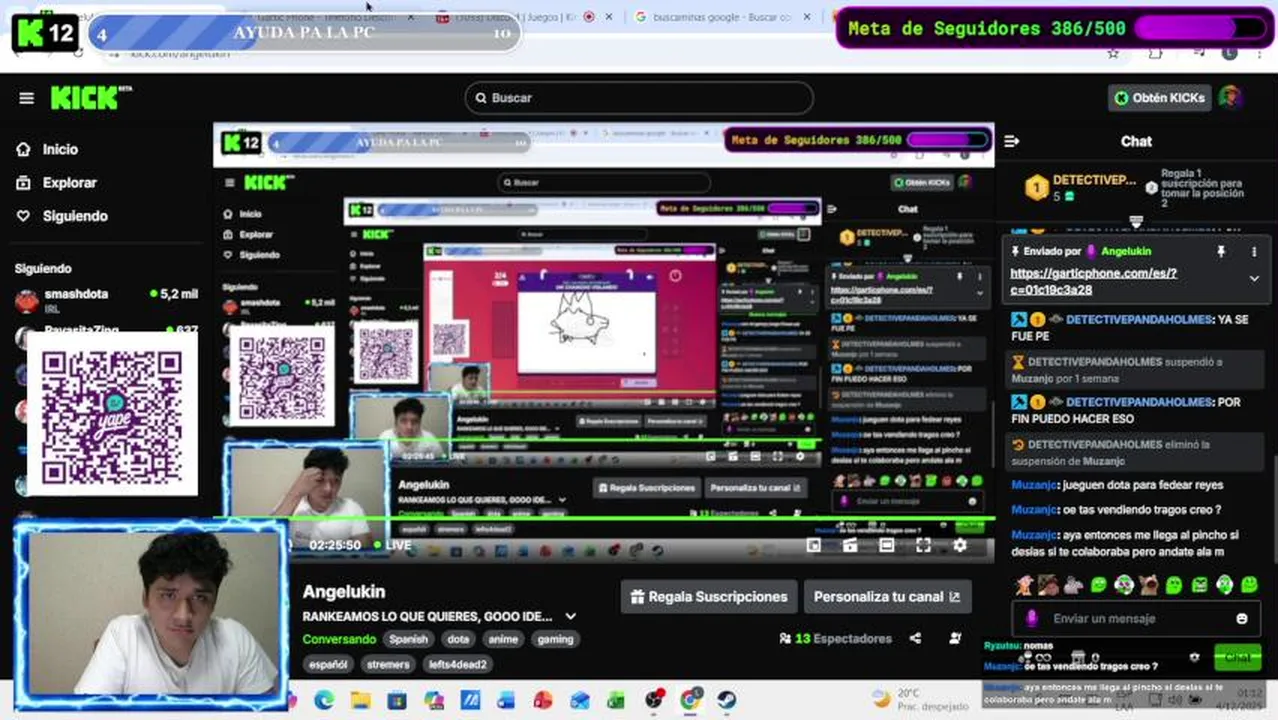Screen dimensions: 1278x720
Task: Open the DETECTIVEP... top gifter entry
Action: 1080,187
